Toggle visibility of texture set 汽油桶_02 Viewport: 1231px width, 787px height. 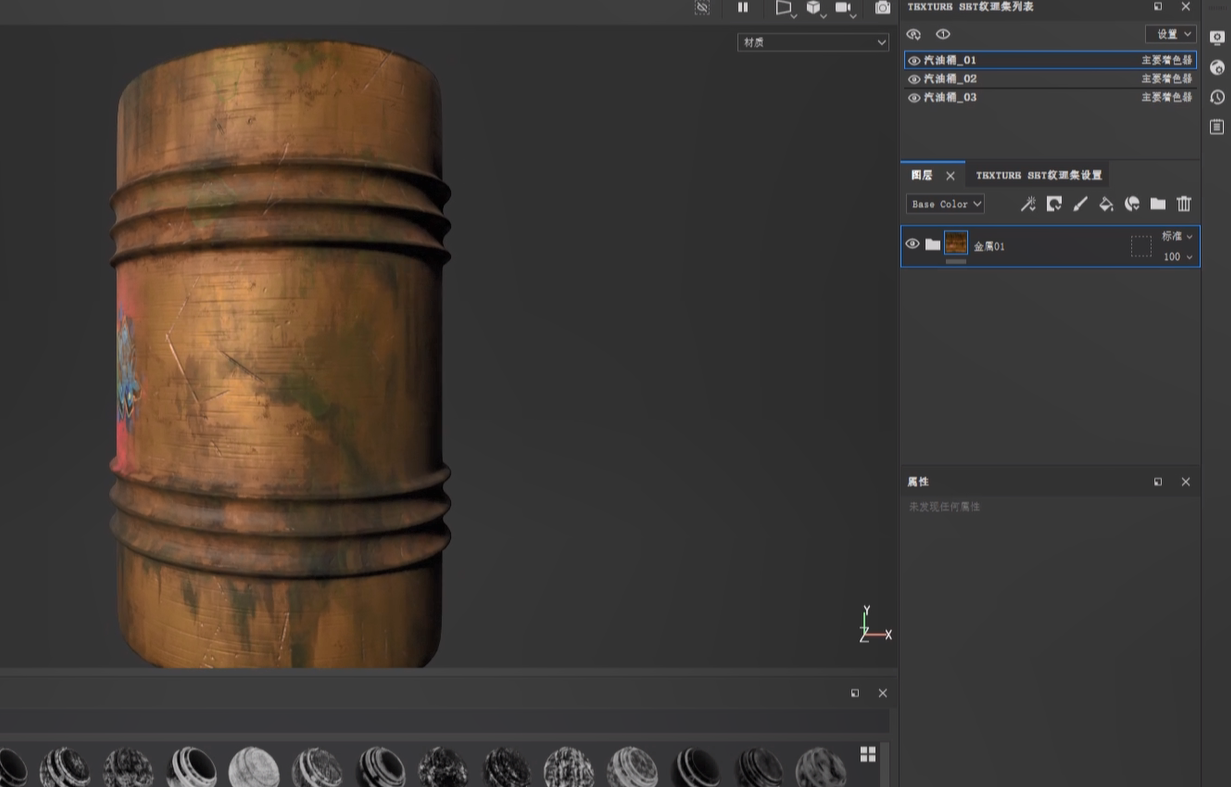point(914,79)
